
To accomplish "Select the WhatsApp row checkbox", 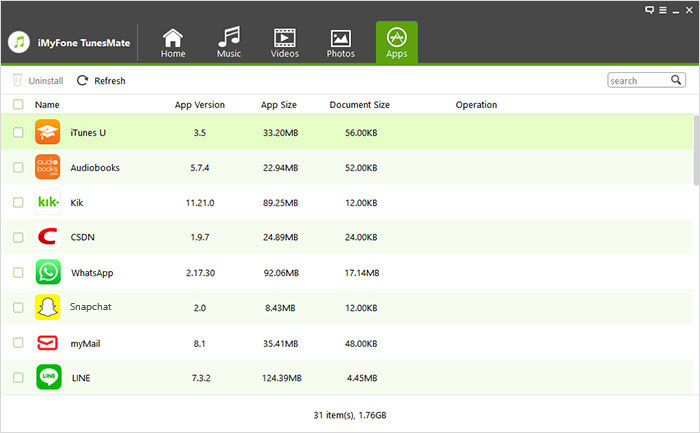I will [x=18, y=272].
